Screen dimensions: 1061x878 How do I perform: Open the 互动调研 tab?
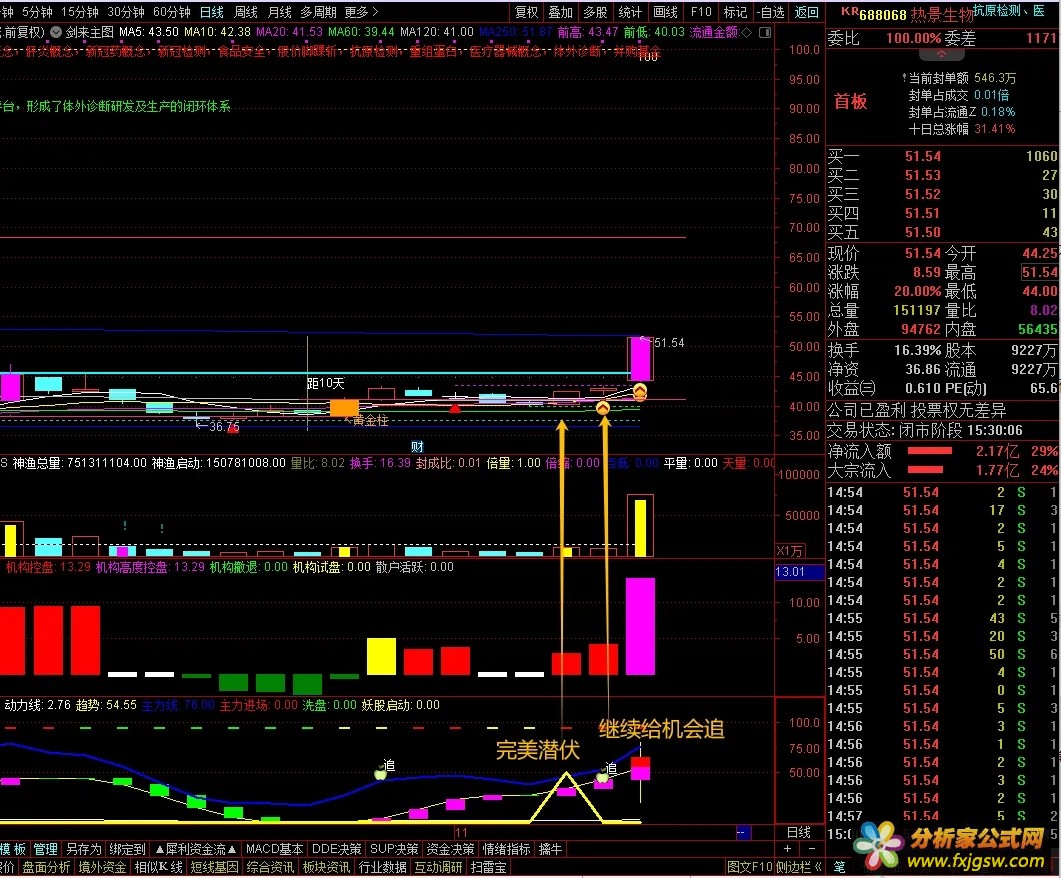[438, 867]
